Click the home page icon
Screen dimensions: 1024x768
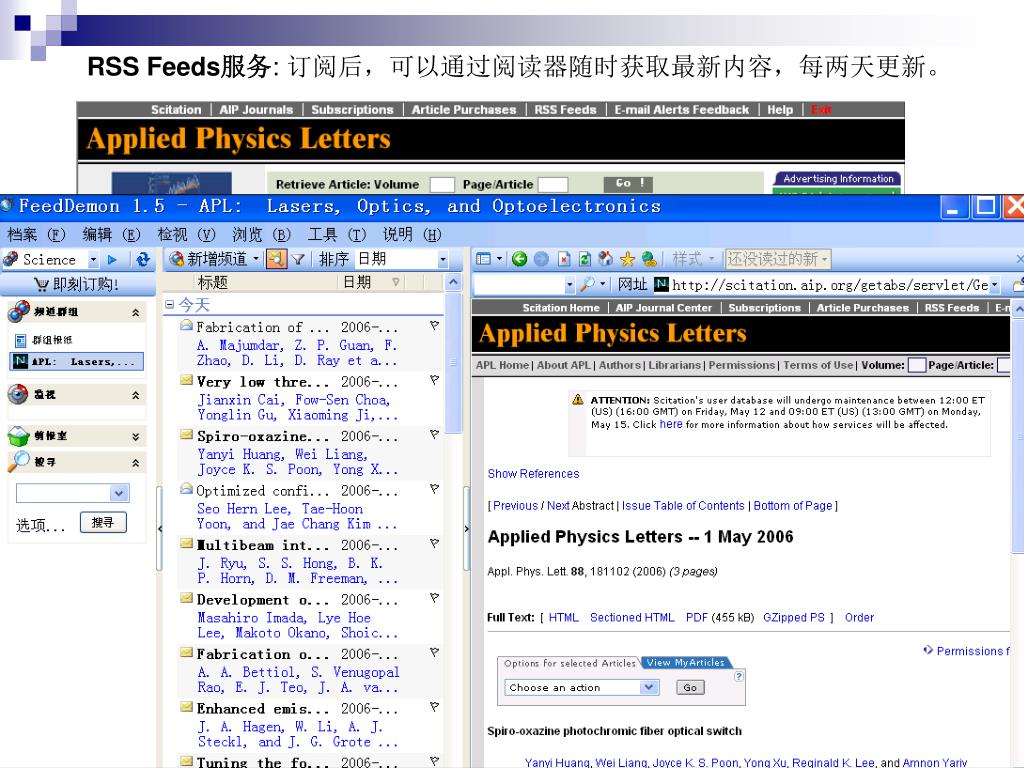point(606,259)
